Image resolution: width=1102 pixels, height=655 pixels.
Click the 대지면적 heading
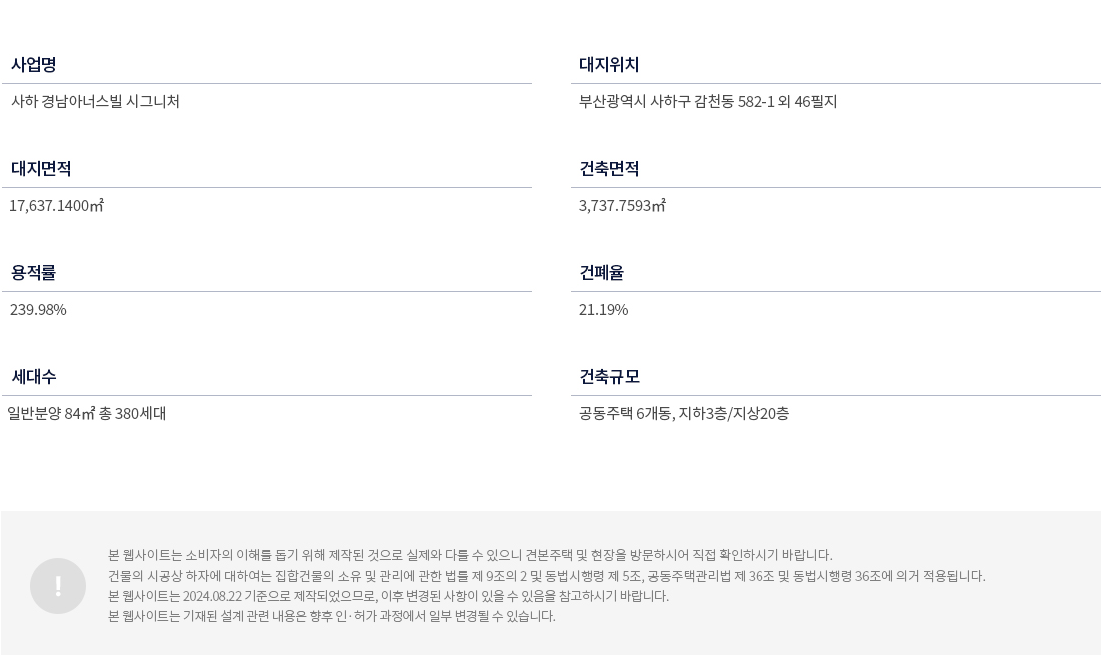coord(41,169)
